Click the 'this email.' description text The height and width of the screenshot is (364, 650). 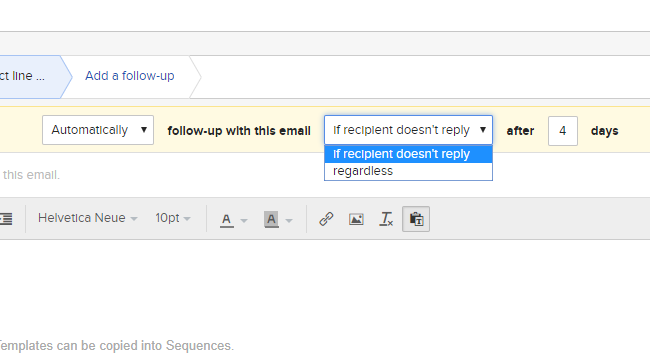click(31, 175)
